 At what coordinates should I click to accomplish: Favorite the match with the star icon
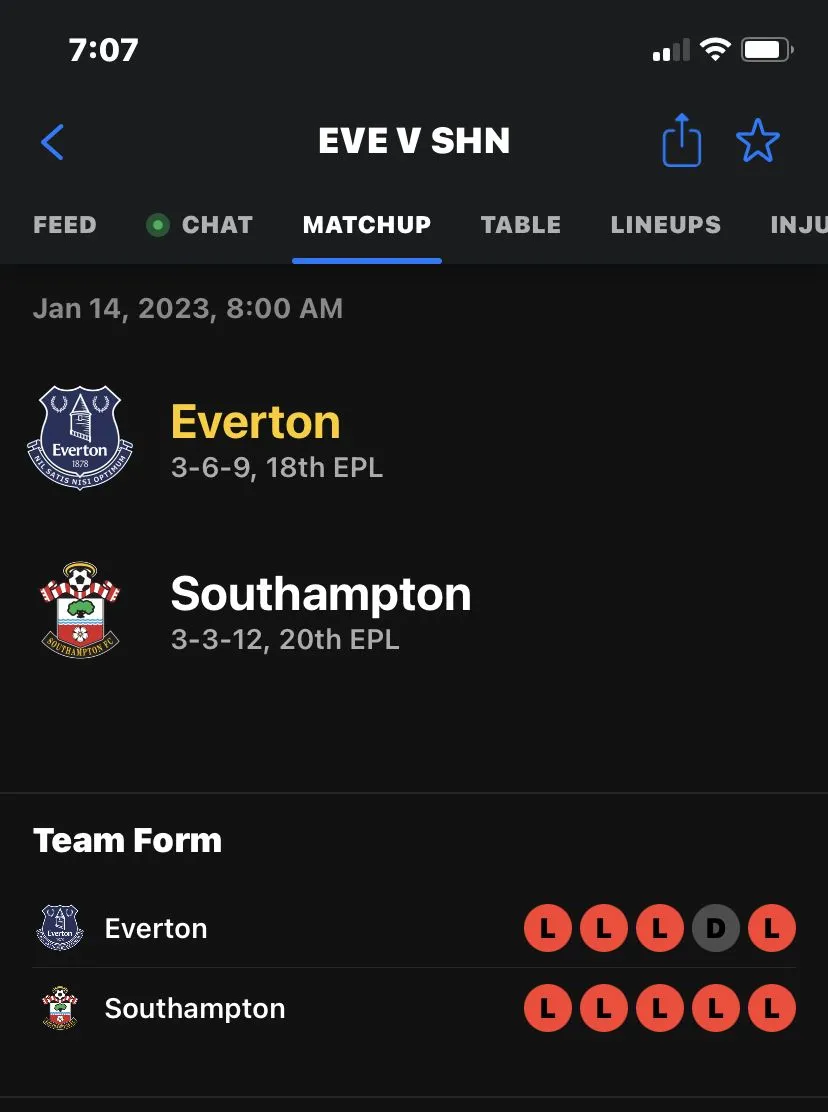(757, 141)
